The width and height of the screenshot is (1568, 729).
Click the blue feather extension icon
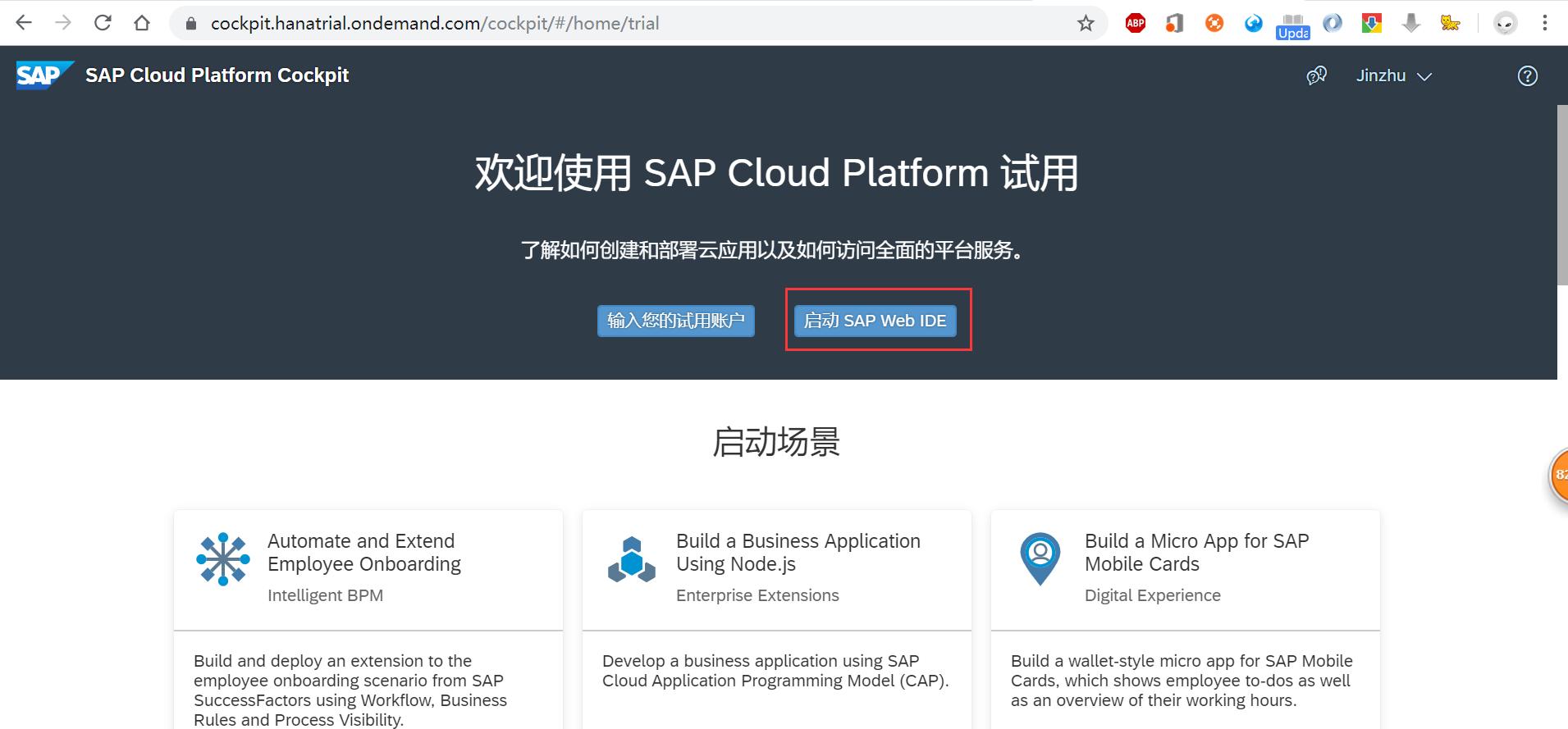tap(1333, 23)
